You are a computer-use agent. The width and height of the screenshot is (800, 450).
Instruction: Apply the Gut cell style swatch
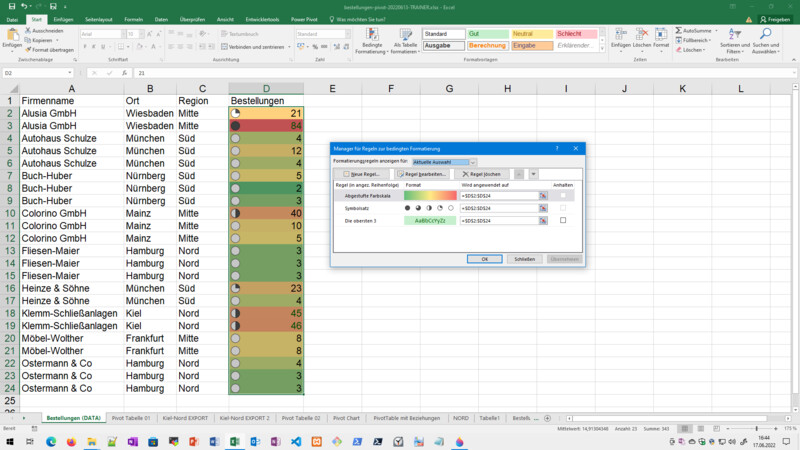(x=488, y=34)
